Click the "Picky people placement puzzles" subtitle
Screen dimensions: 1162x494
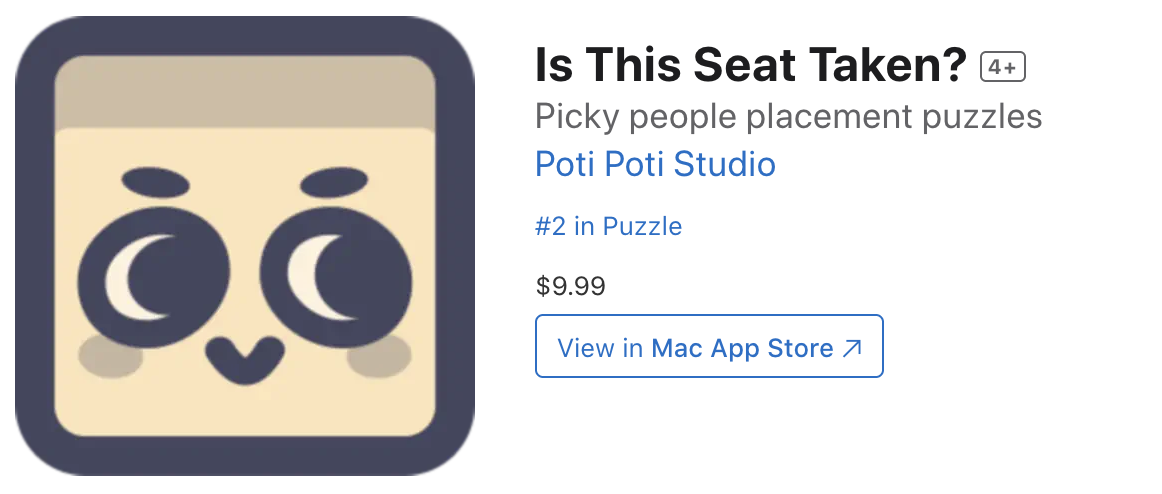tap(788, 117)
